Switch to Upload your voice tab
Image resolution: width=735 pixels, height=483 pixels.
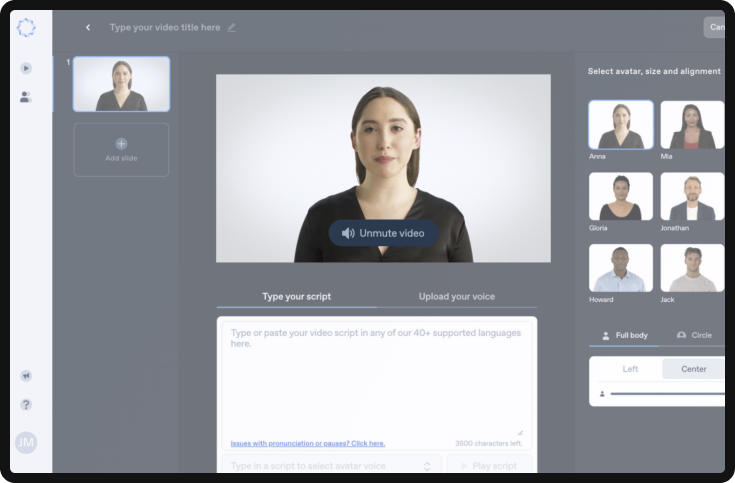click(457, 296)
